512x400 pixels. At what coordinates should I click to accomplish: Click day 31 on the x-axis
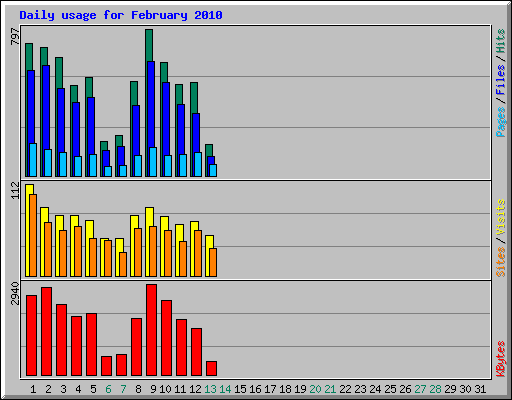tap(480, 389)
